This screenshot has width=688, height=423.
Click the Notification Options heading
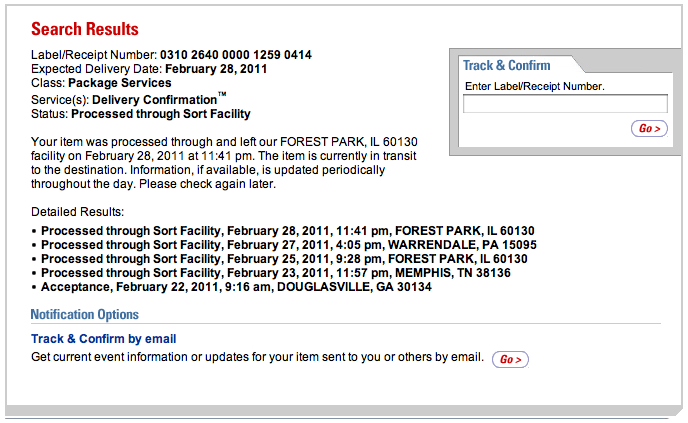(85, 315)
